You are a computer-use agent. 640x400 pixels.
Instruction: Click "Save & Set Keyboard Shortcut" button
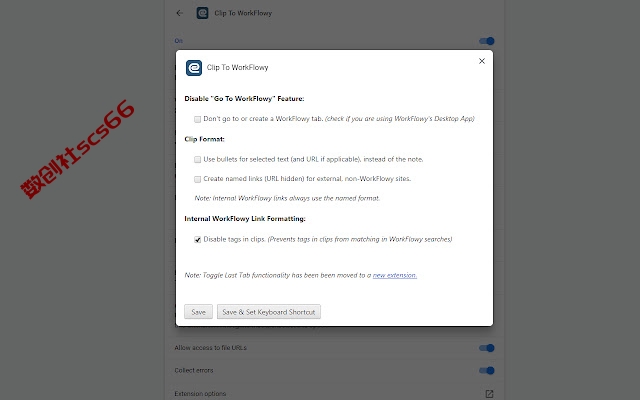(269, 312)
